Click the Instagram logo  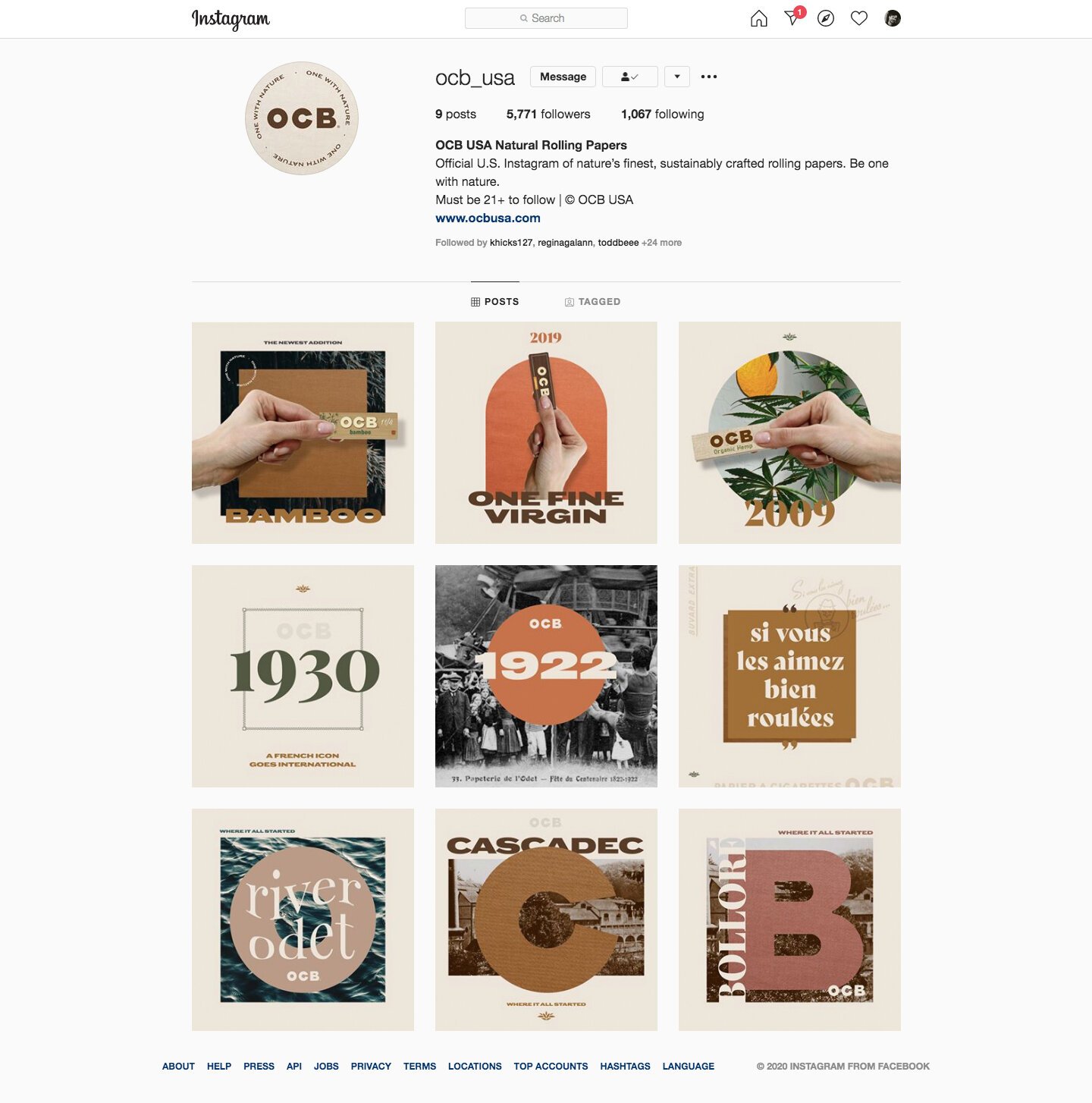point(231,19)
